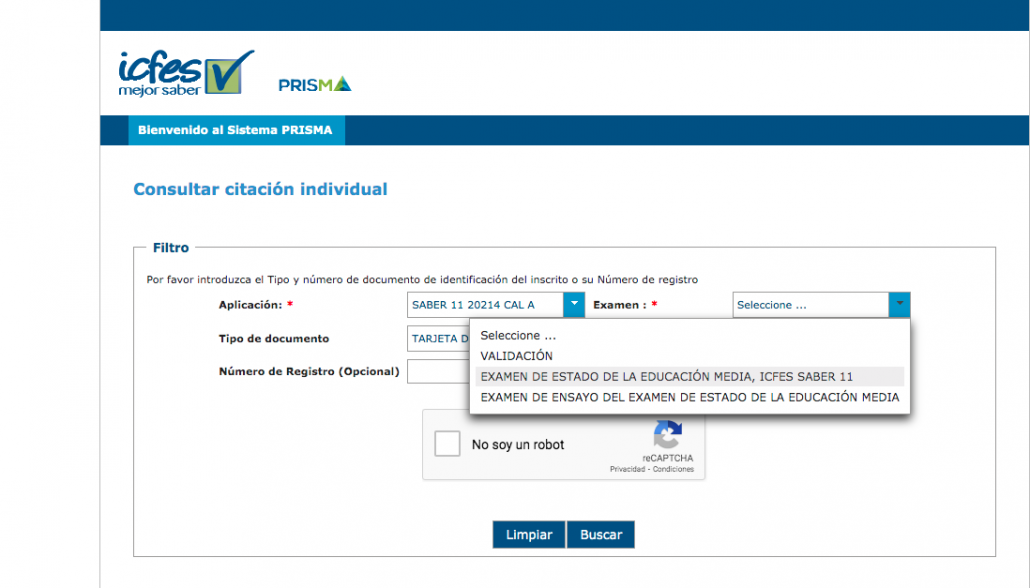Click the PRISMA logo
This screenshot has width=1030, height=588.
coord(314,85)
